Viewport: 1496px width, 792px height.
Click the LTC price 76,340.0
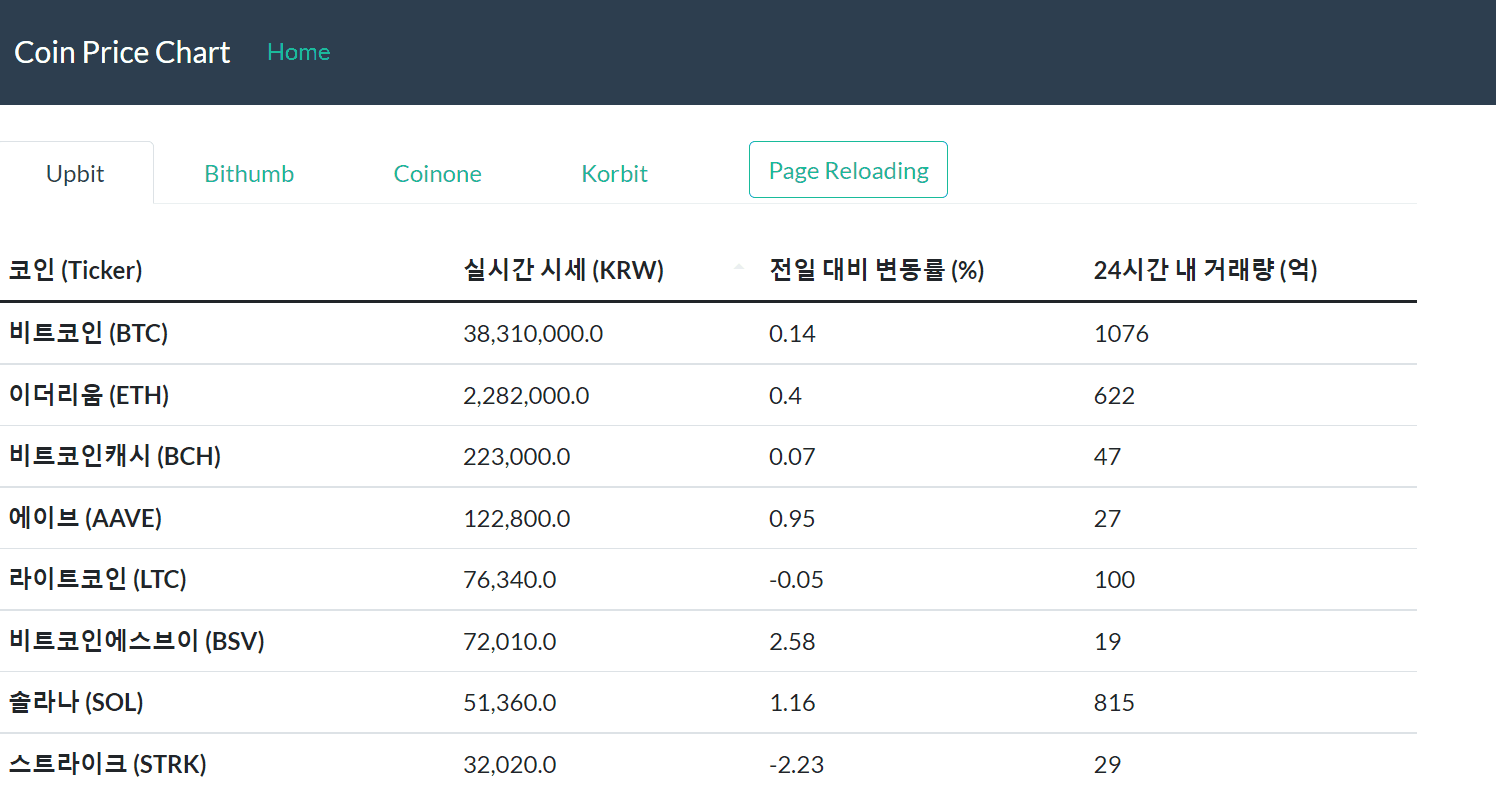click(510, 580)
